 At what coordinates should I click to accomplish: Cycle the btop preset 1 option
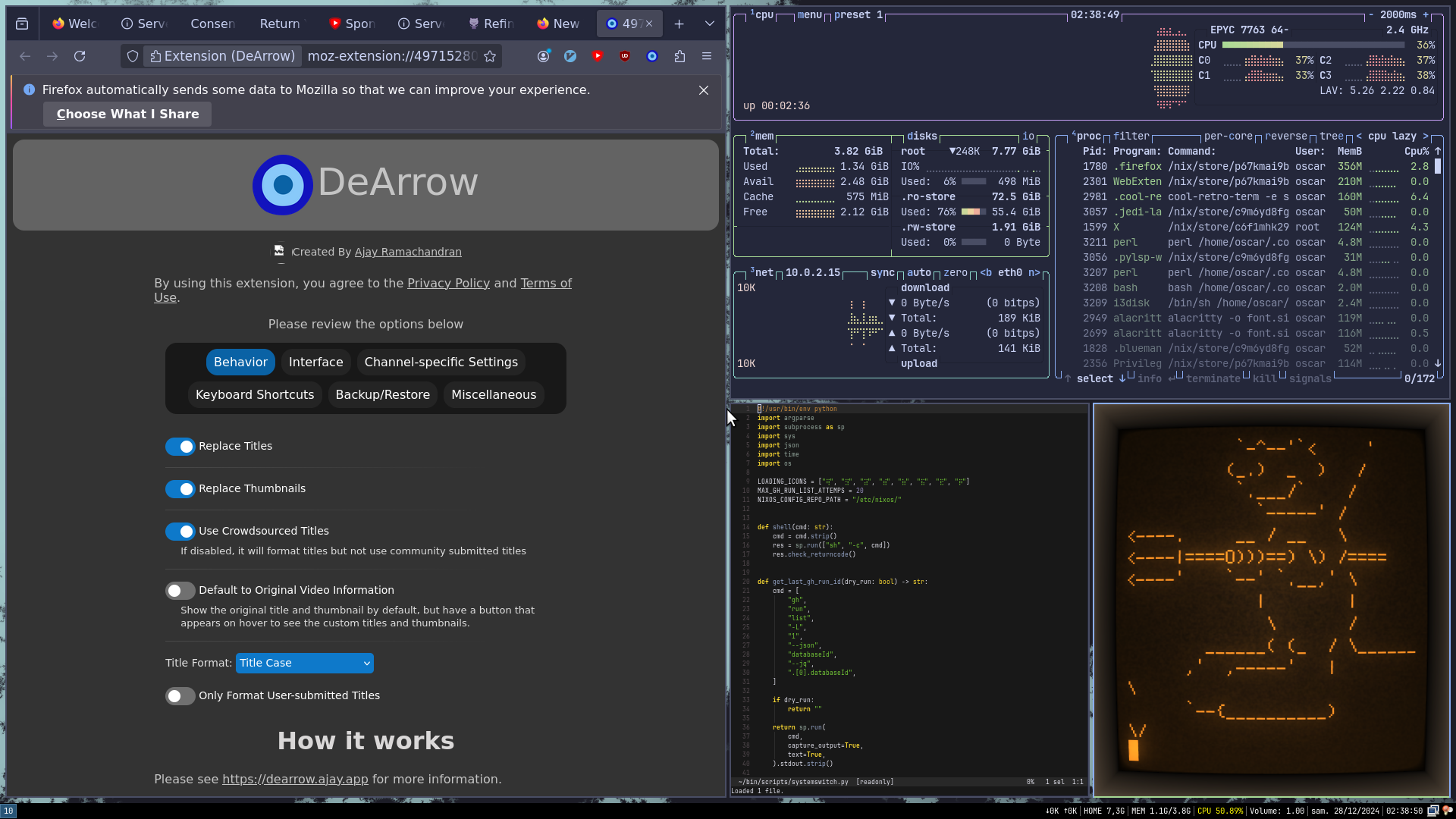point(858,14)
